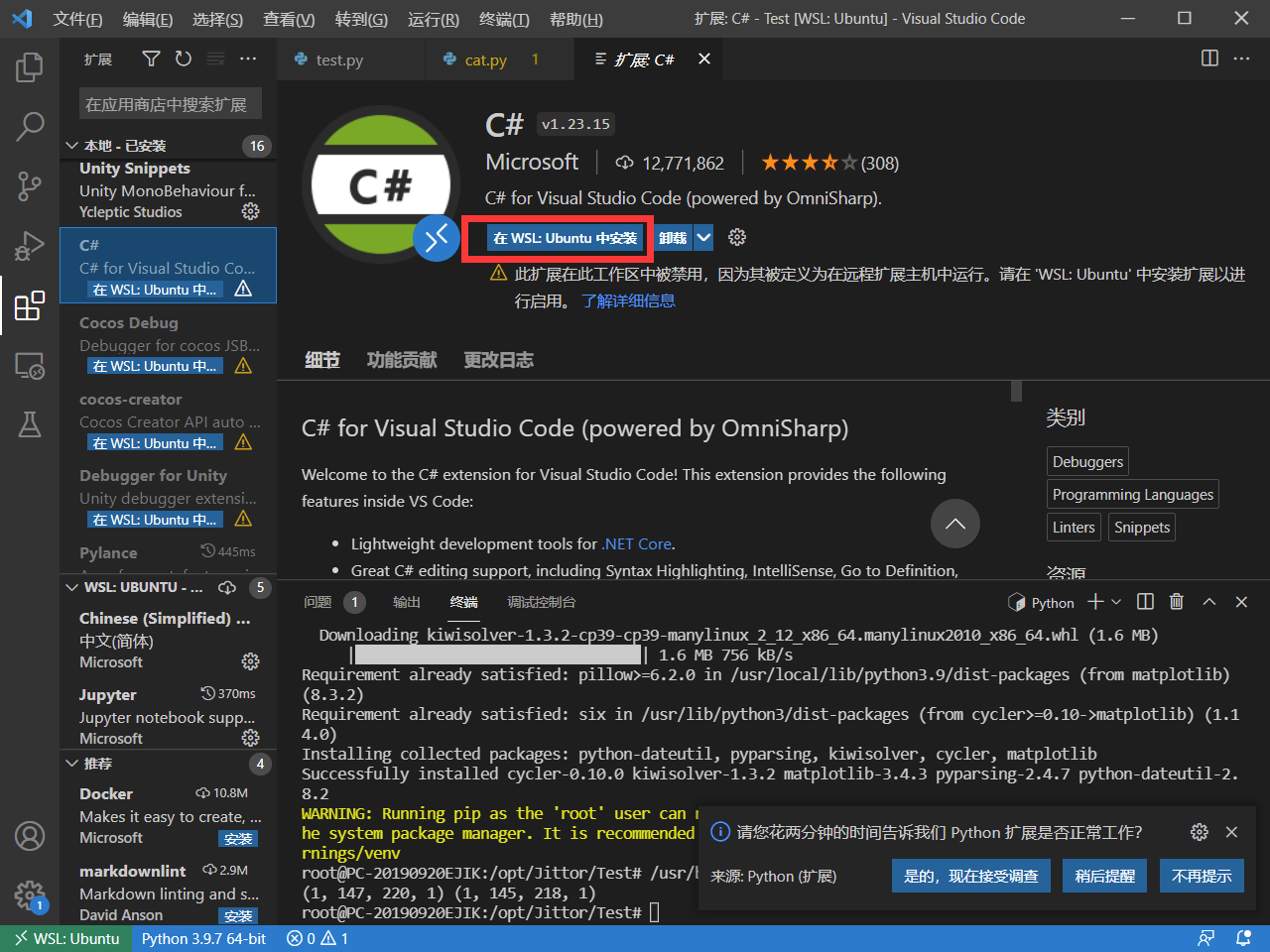Close the C# extension tab
Screen dimensions: 1270x952
click(x=704, y=59)
